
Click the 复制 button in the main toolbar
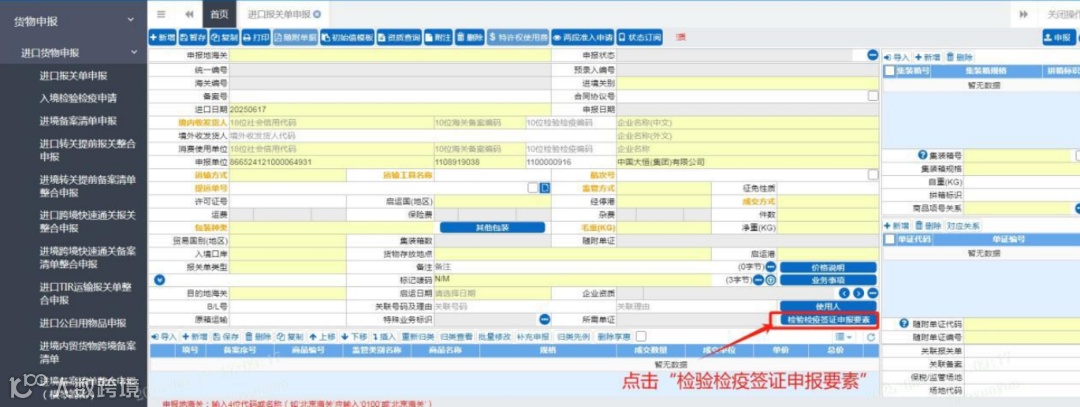pos(223,37)
